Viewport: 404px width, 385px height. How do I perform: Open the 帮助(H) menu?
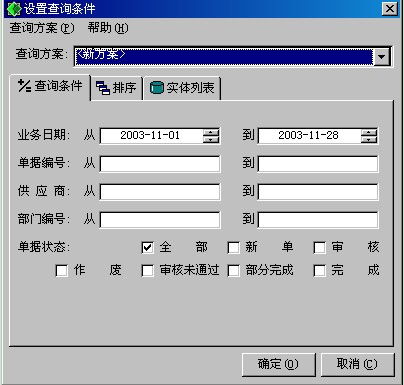(108, 28)
